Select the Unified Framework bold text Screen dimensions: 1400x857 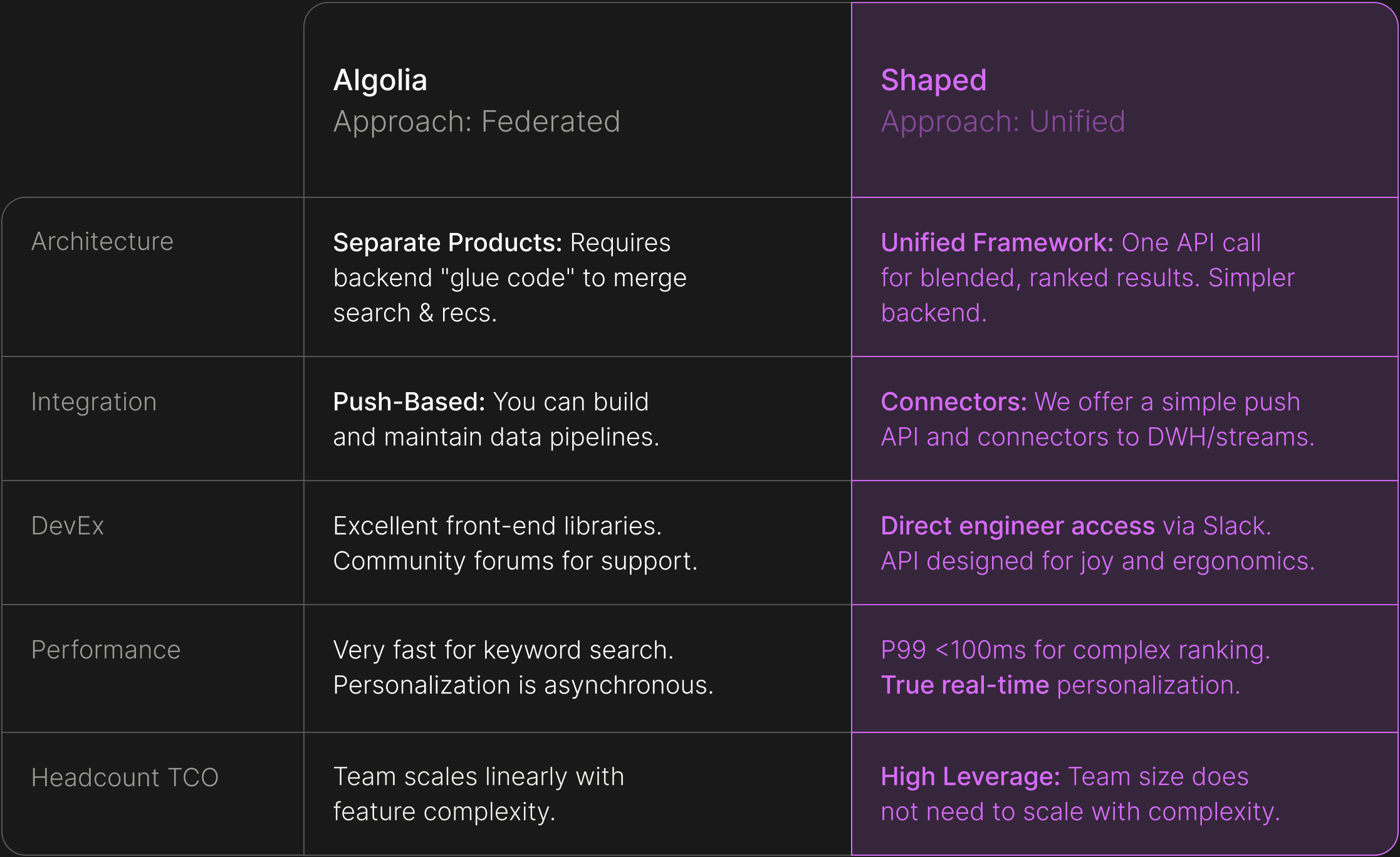click(996, 243)
